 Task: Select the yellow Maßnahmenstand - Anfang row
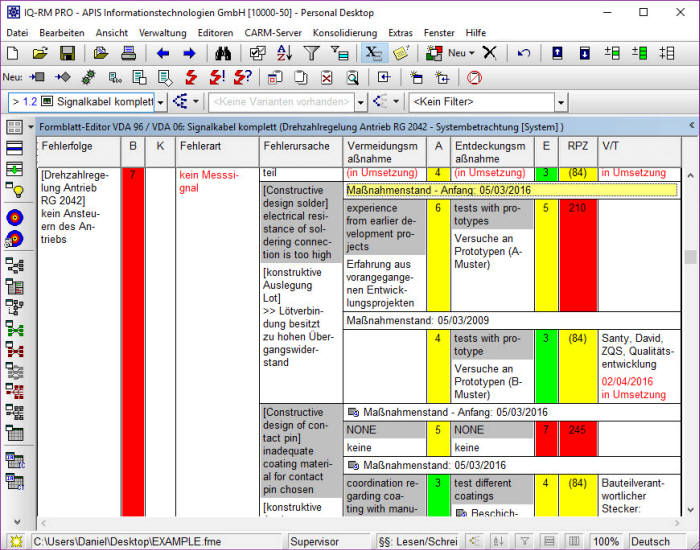pos(512,190)
